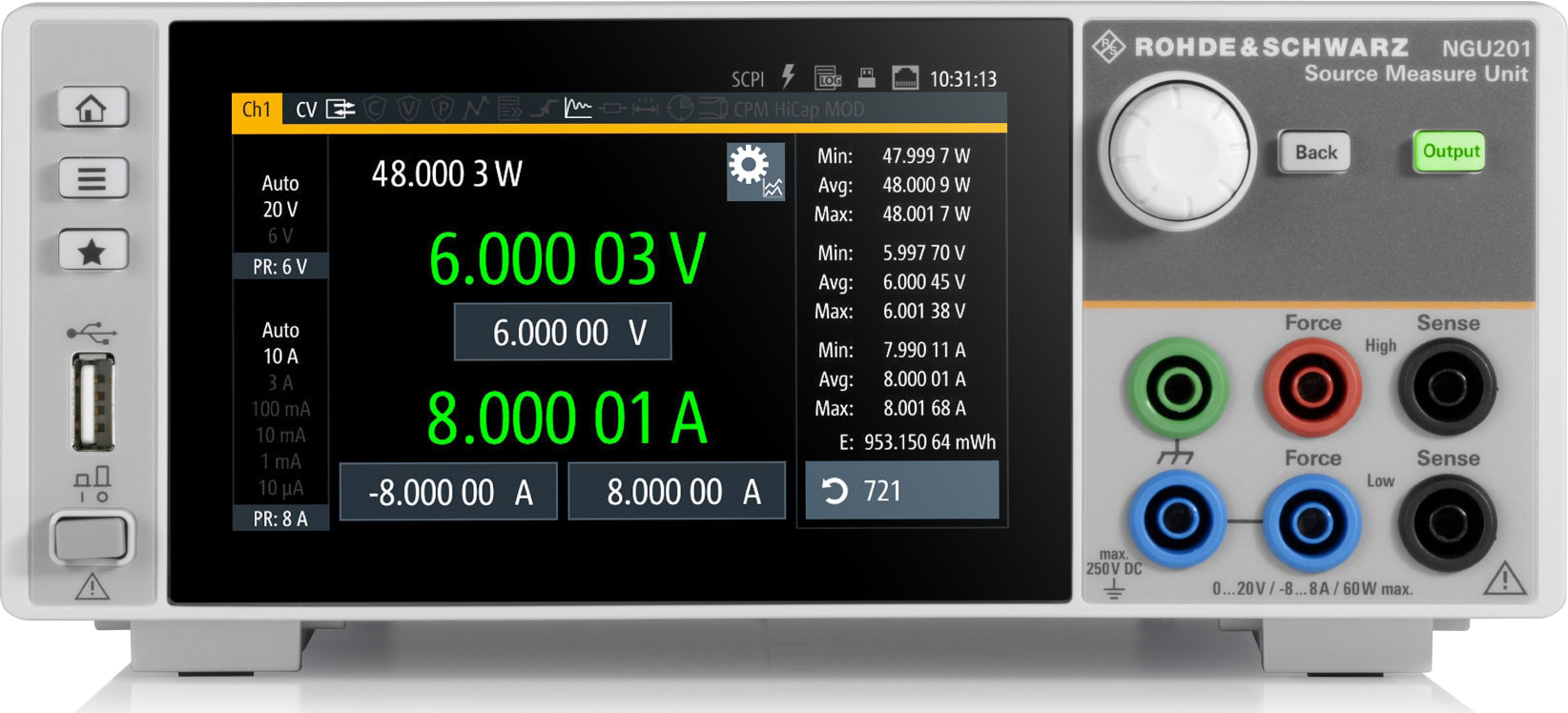Tap the Max: 6.001 38 V statistic
1568x713 pixels.
pos(890,311)
